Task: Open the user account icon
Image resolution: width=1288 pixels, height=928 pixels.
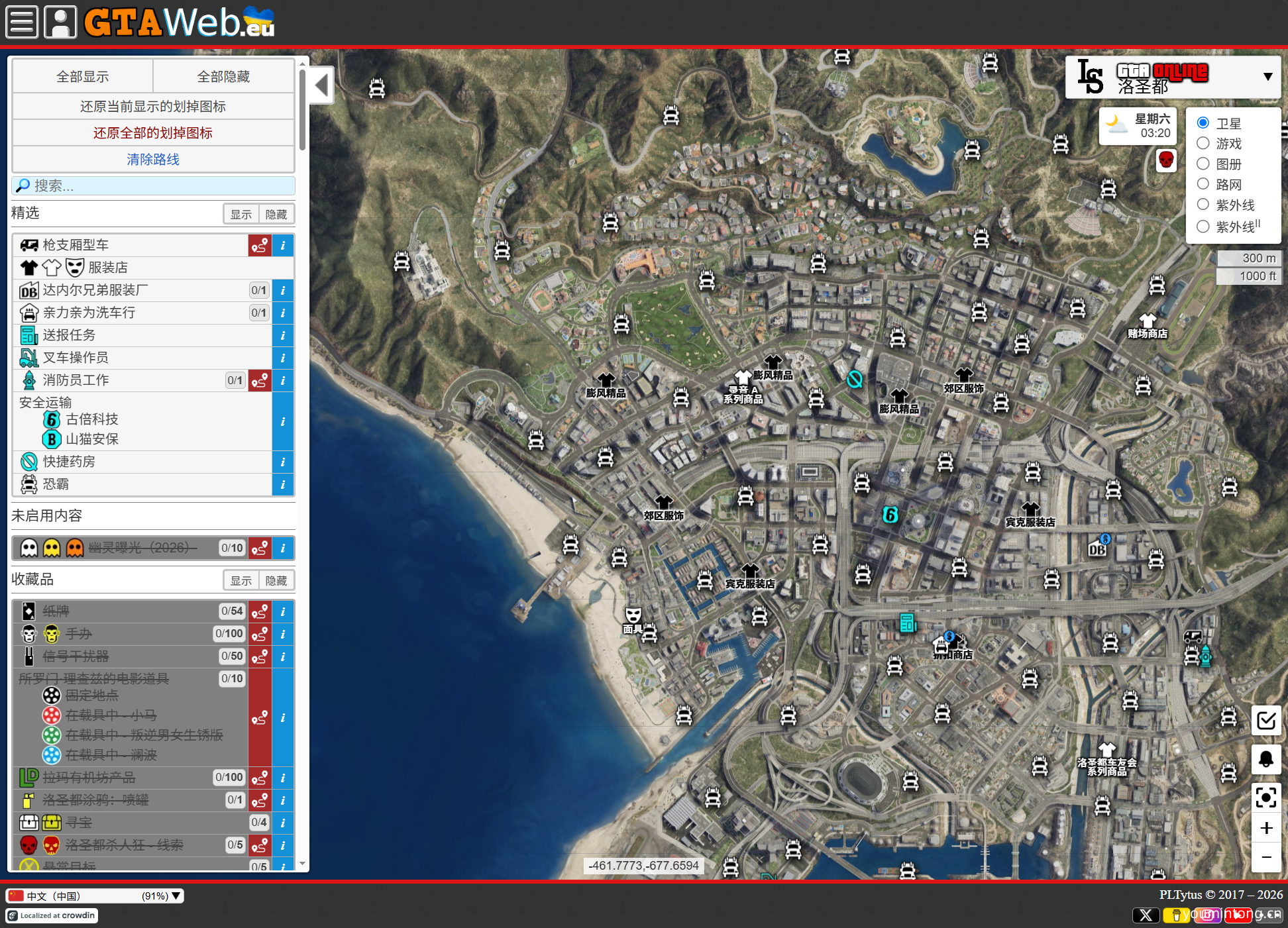Action: click(60, 22)
